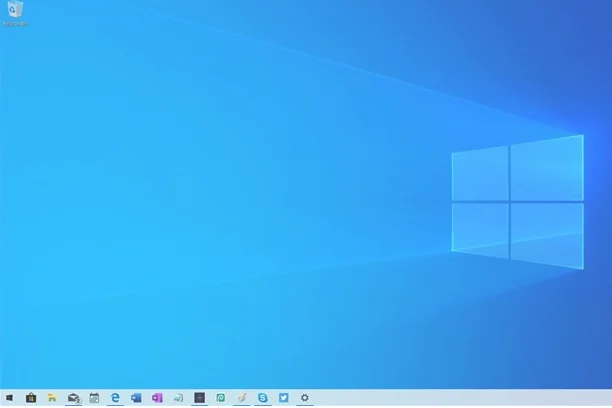The image size is (612, 408).
Task: Open Twitter from the taskbar
Action: 283,397
